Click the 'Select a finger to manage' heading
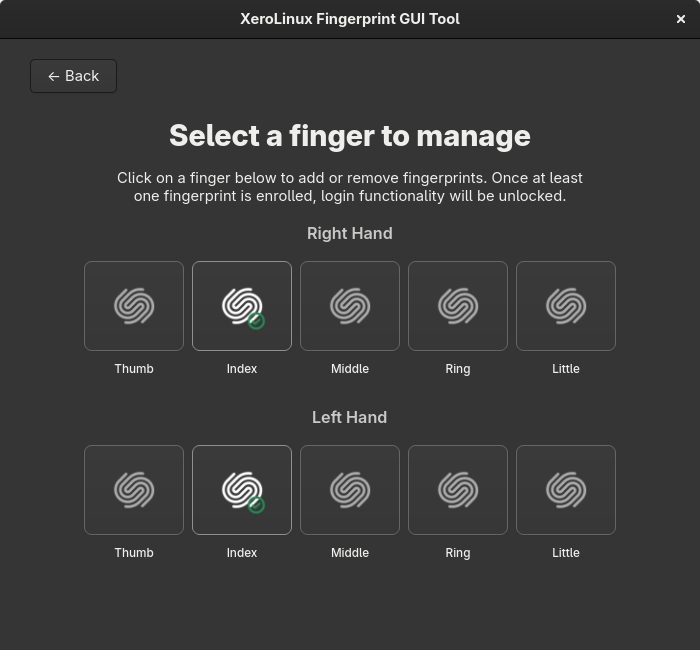This screenshot has width=700, height=650. (x=350, y=136)
